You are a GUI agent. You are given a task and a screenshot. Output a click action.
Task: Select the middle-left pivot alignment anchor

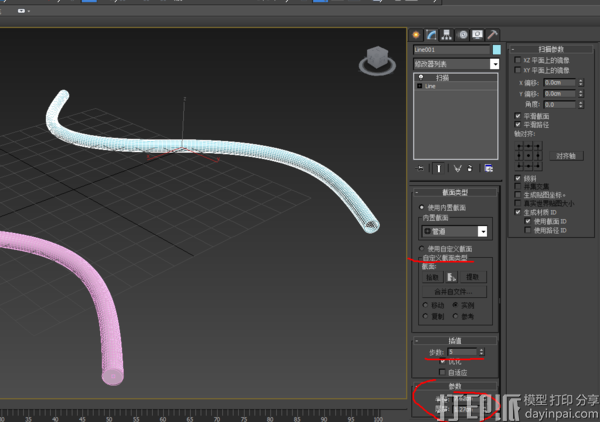pyautogui.click(x=519, y=156)
